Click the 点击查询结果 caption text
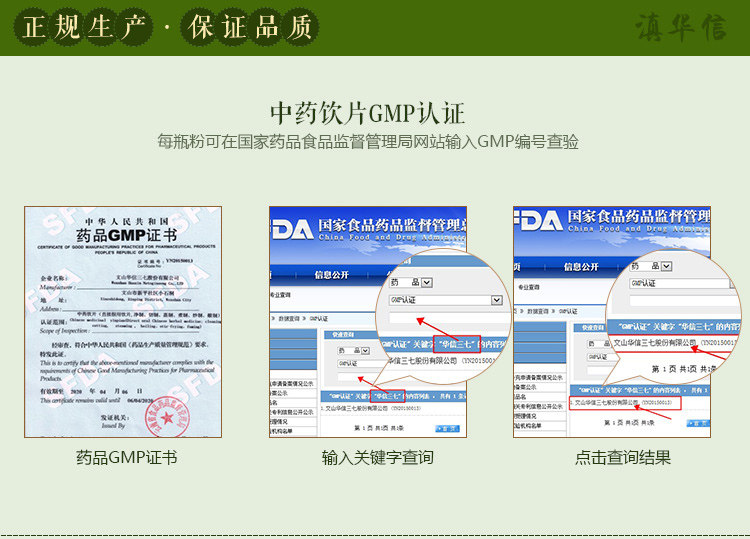This screenshot has height=539, width=750. tap(623, 458)
